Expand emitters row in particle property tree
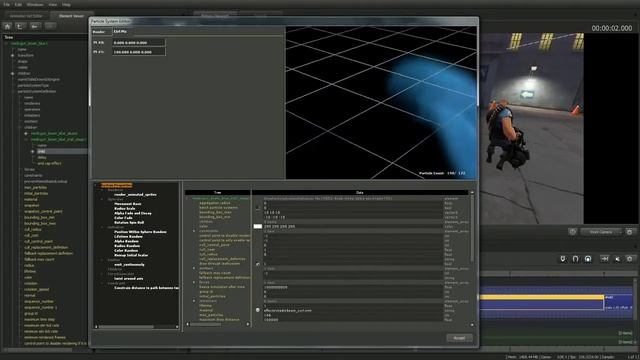Image resolution: width=640 pixels, height=360 pixels. pos(194,268)
